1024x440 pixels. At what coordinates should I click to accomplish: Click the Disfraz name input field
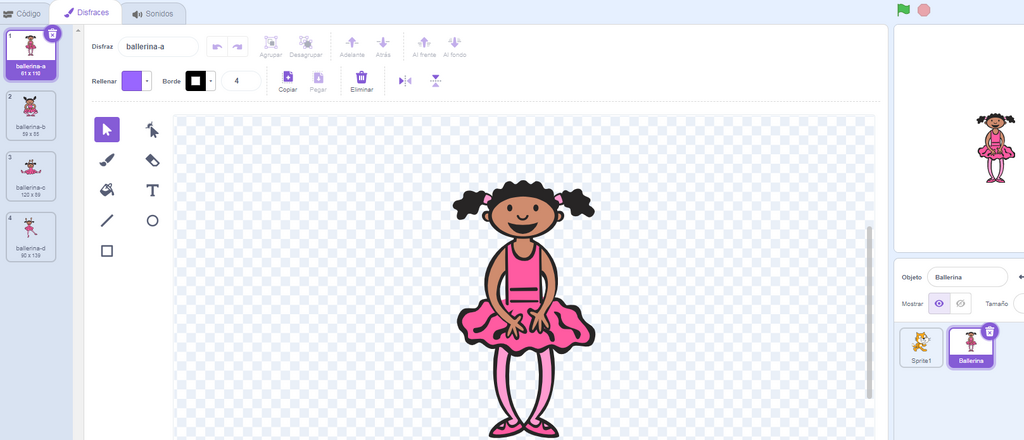pos(159,46)
